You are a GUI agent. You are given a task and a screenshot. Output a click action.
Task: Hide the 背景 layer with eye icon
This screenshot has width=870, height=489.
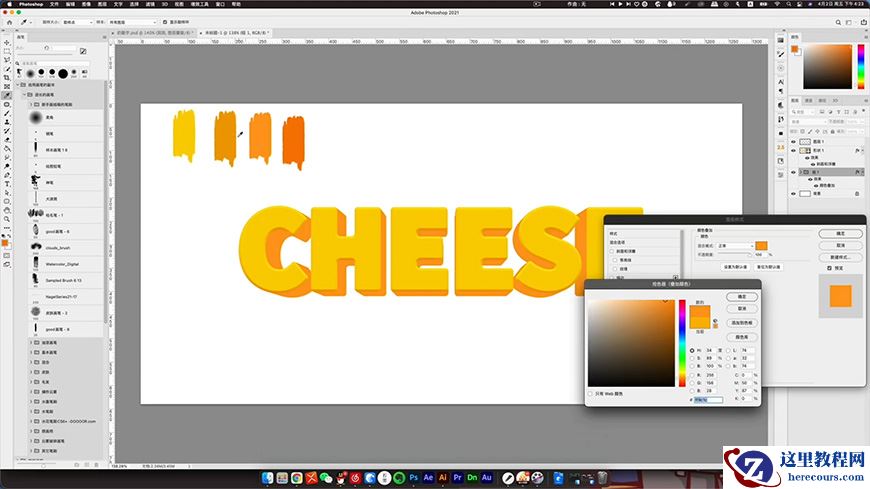[x=794, y=194]
